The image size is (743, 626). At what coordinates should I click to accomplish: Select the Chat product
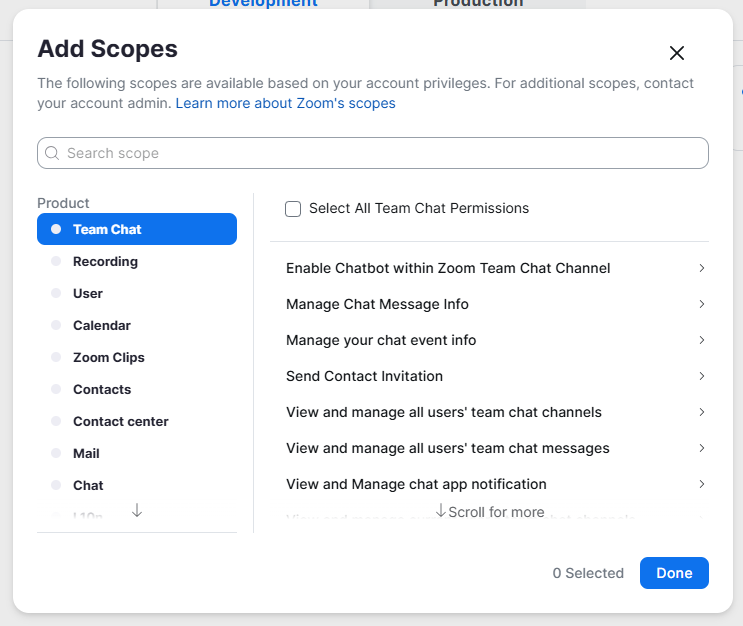[137, 485]
